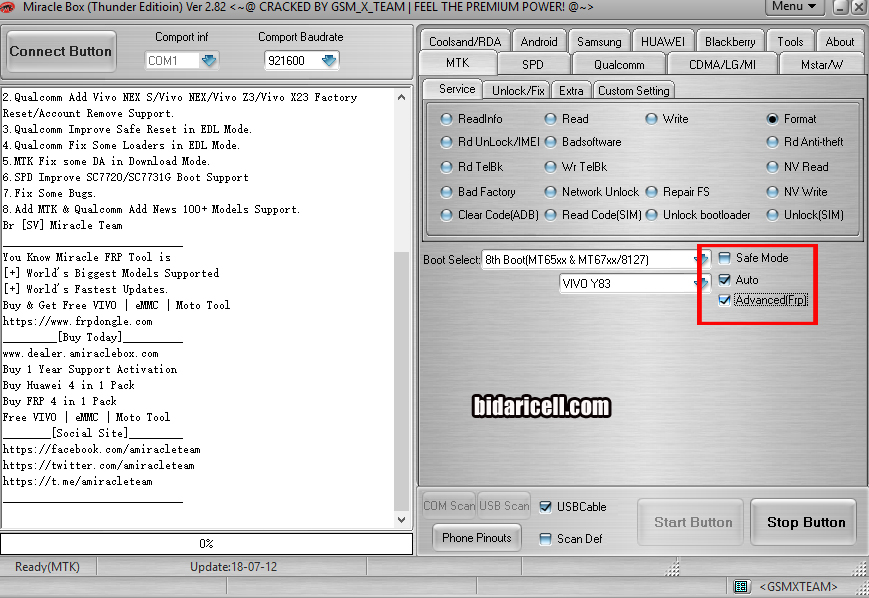Open the About tab
Image resolution: width=869 pixels, height=598 pixels.
point(840,42)
